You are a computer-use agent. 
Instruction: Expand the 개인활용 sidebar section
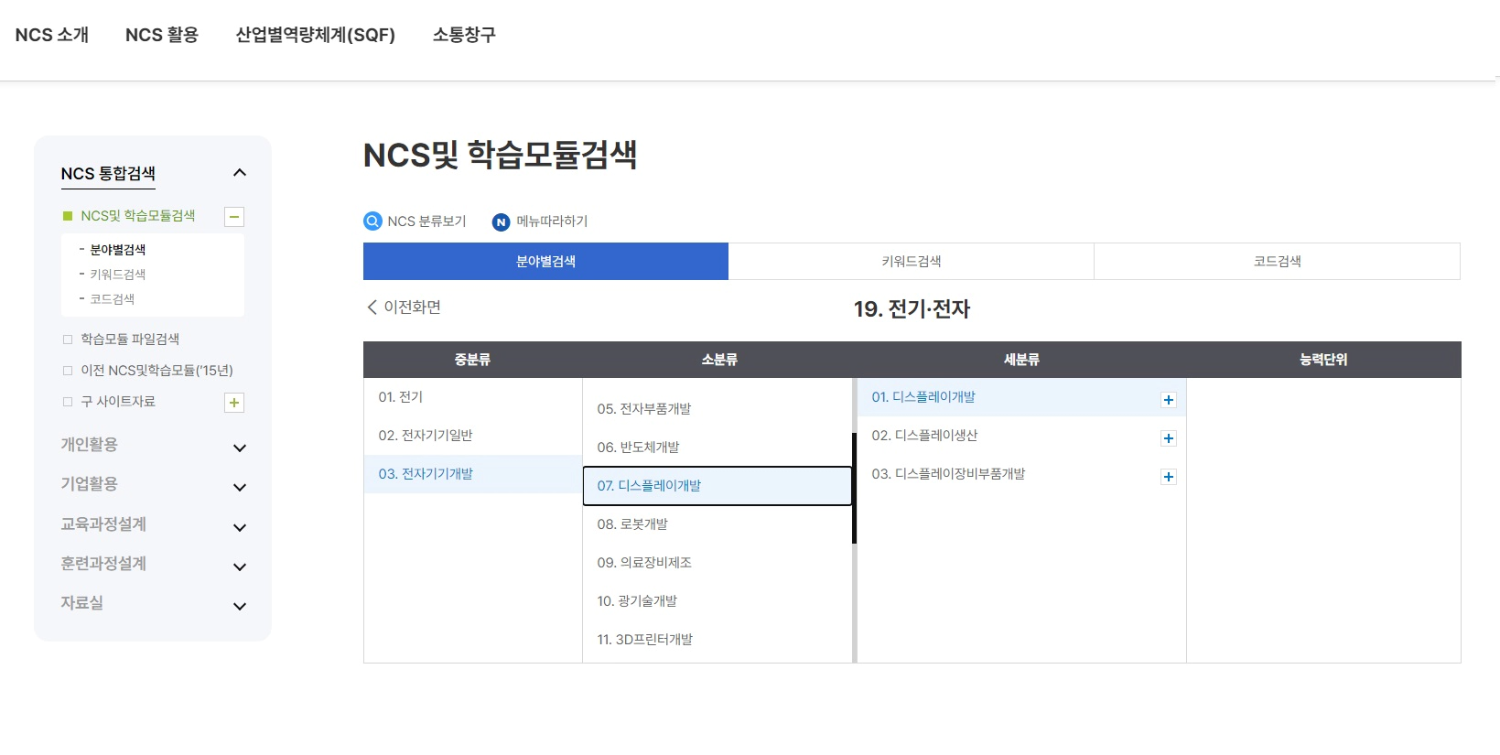point(239,447)
